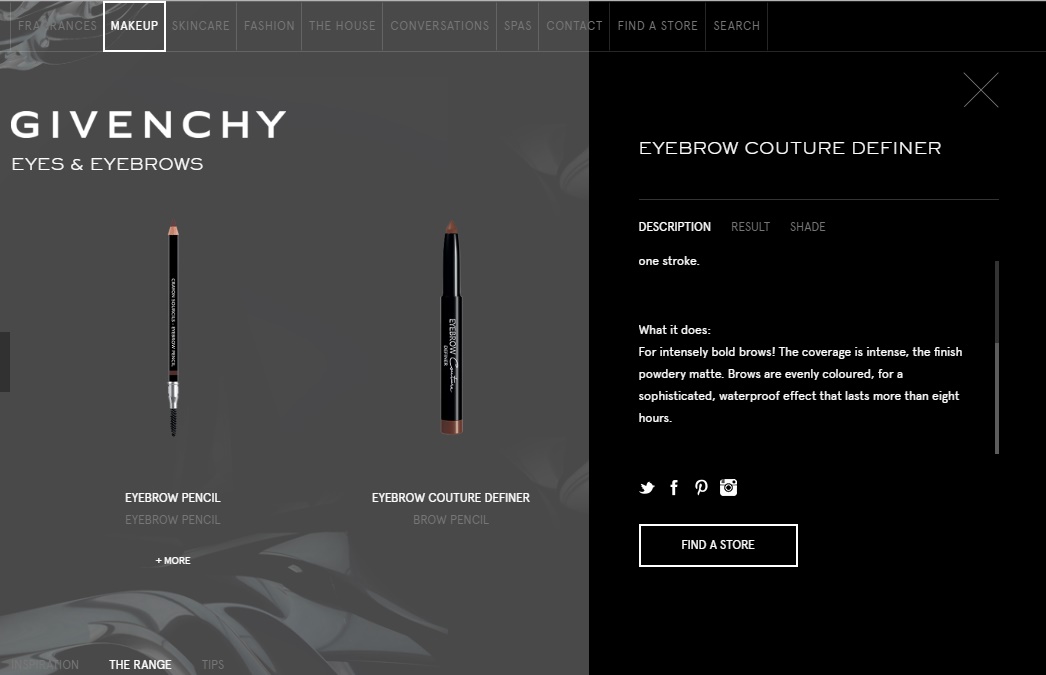Screen dimensions: 1046x675
Task: Open Search in the top navigation
Action: (736, 26)
